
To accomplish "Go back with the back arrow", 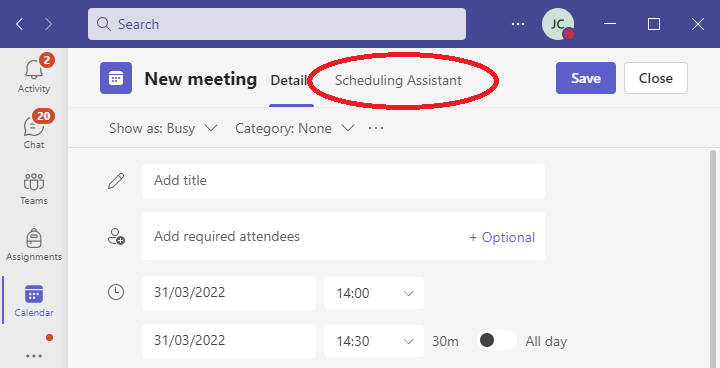I will [x=19, y=24].
